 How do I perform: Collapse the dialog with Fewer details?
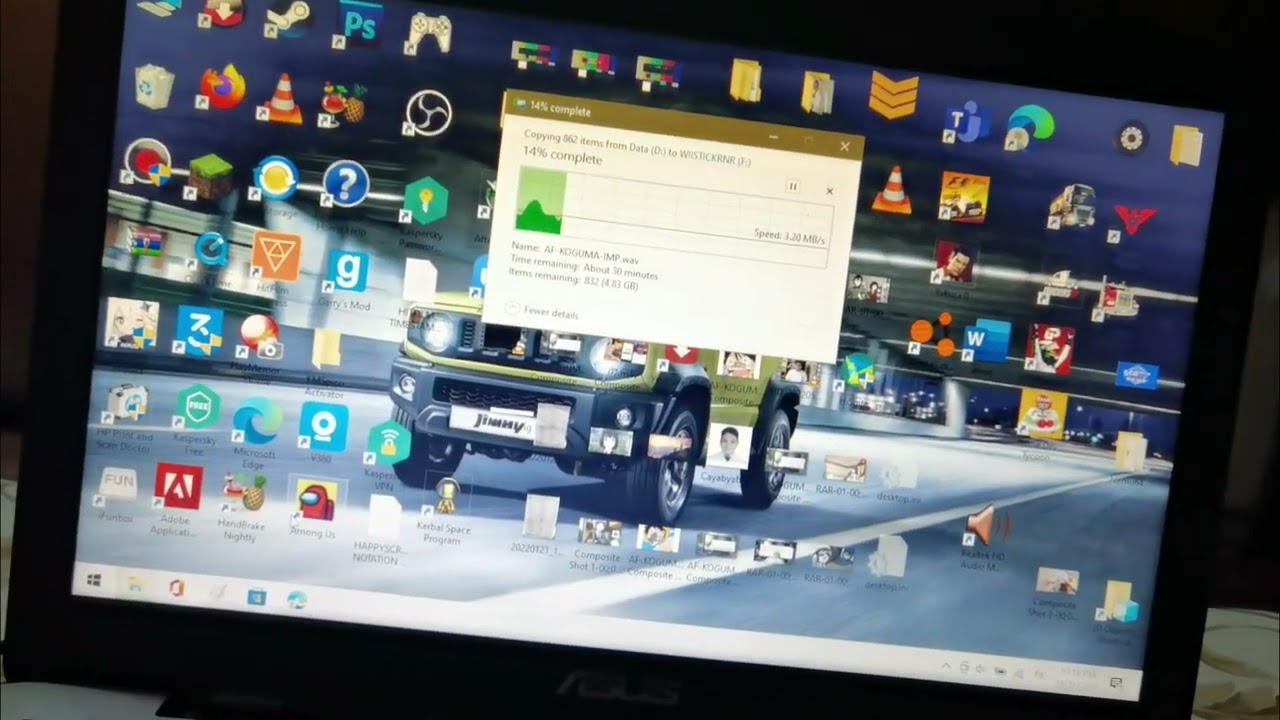pyautogui.click(x=543, y=312)
